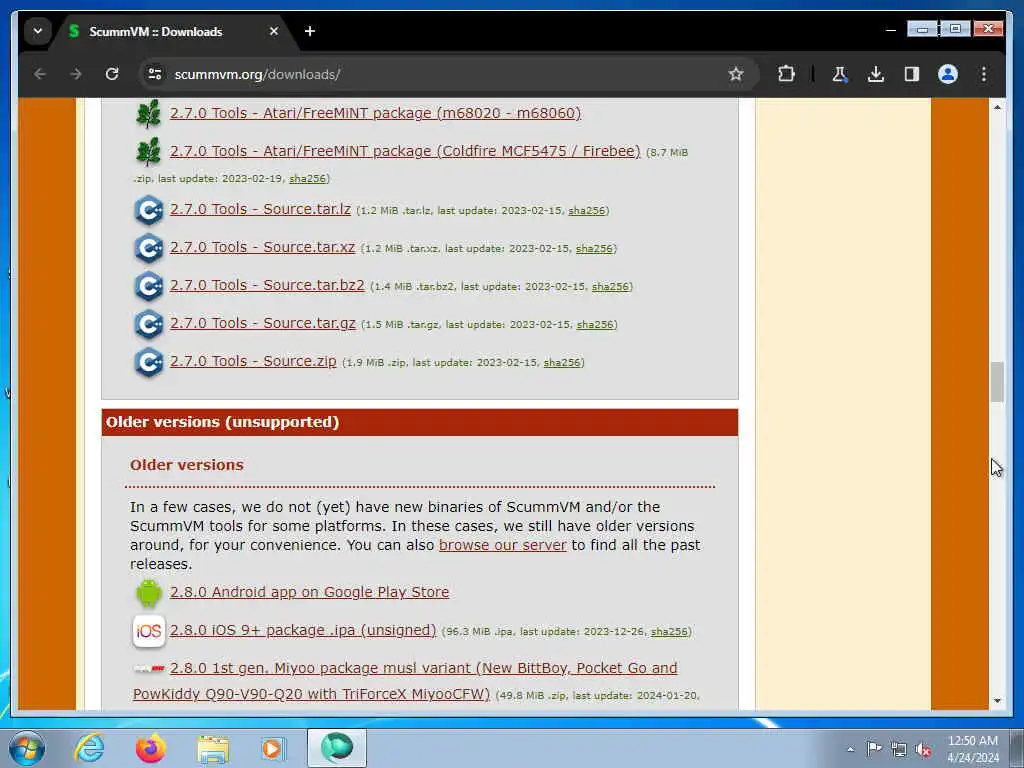
Task: Click the network tray icon
Action: pyautogui.click(x=899, y=749)
